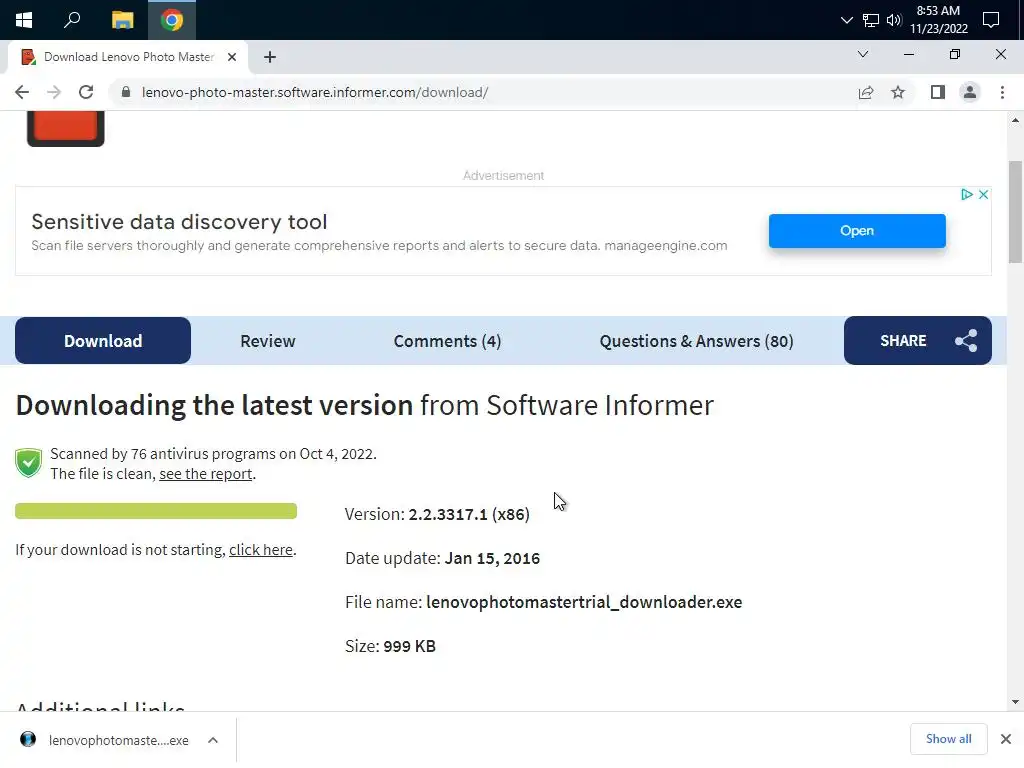Open the clock showing 8:53 AM

938,20
